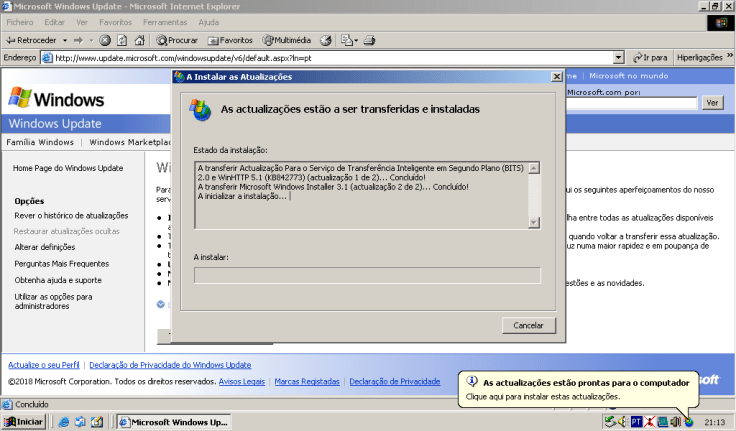
Task: Expand the Hiperligações links chevron
Action: (x=729, y=58)
